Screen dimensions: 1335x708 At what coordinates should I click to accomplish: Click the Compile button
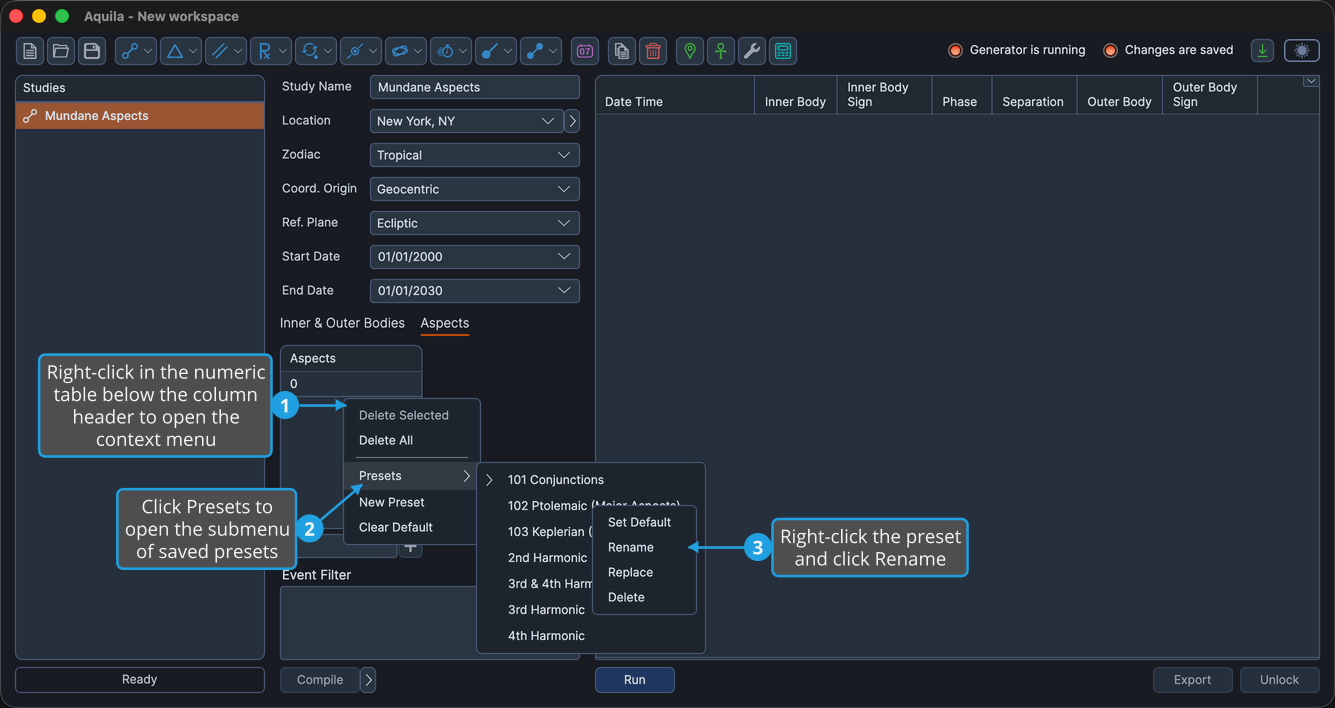320,680
